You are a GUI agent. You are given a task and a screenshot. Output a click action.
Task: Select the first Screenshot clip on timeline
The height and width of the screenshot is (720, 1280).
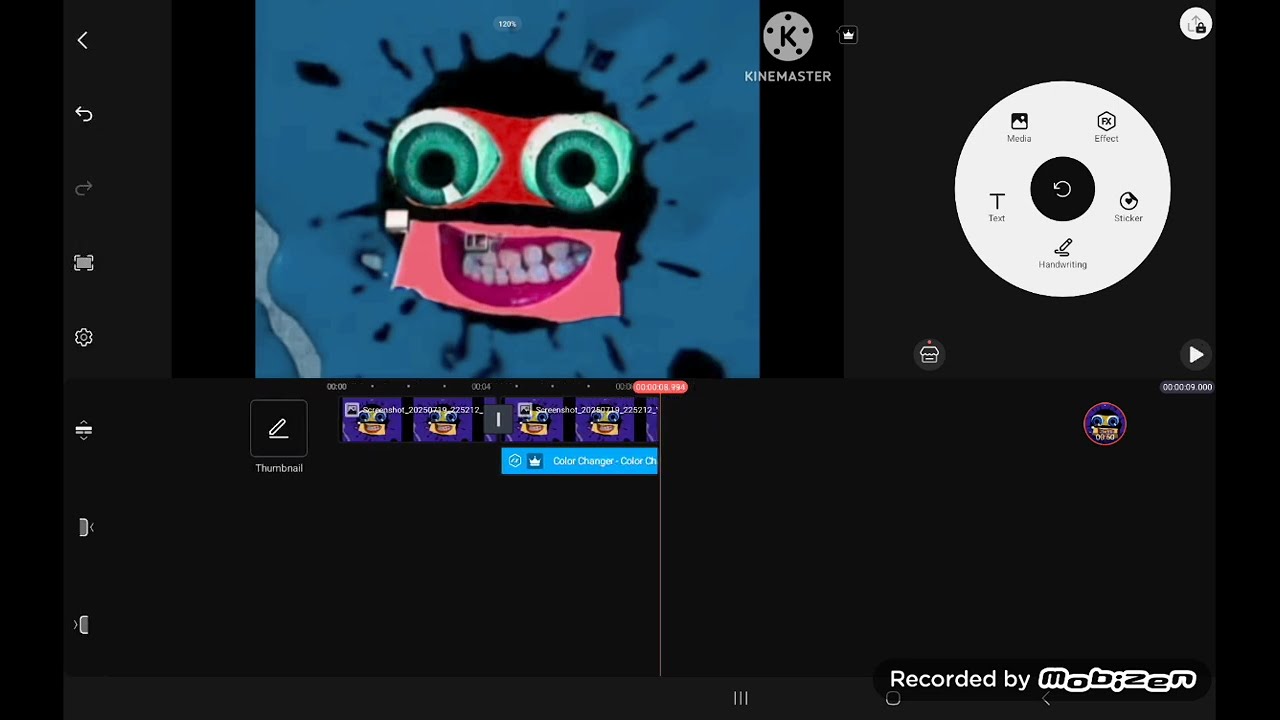click(x=412, y=421)
